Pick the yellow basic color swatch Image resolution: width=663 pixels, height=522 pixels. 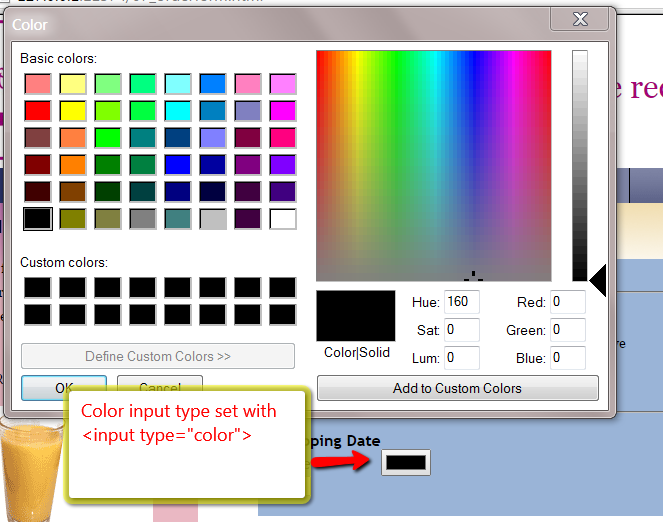pos(73,110)
